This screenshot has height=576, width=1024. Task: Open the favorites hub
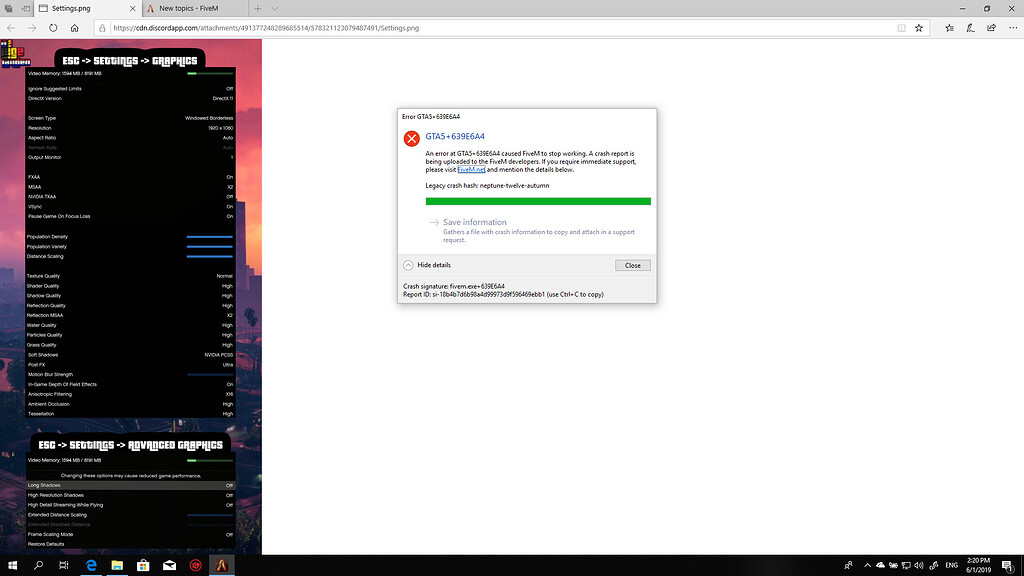(950, 28)
